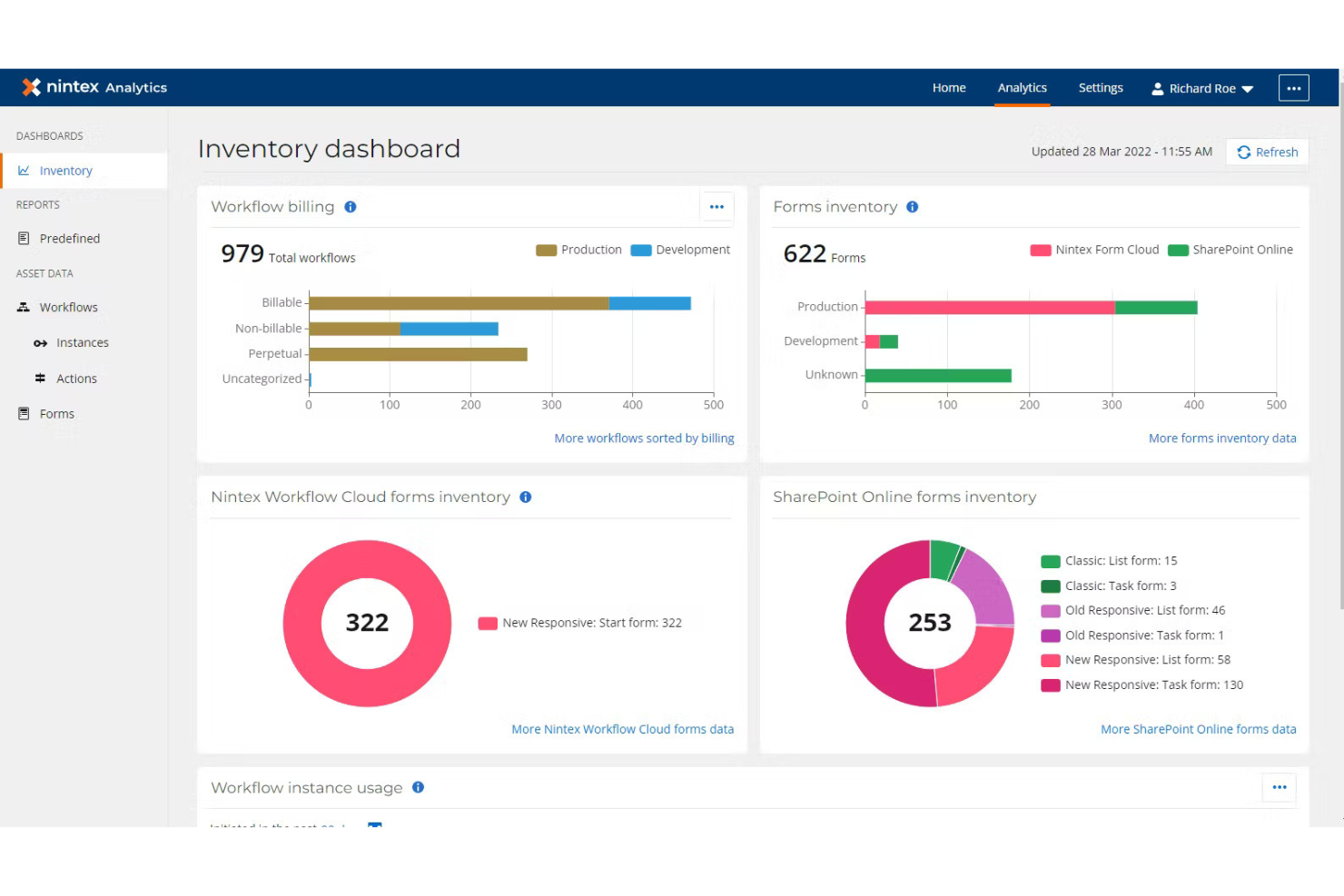Open More SharePoint Online forms data link
1344x896 pixels.
click(x=1199, y=729)
